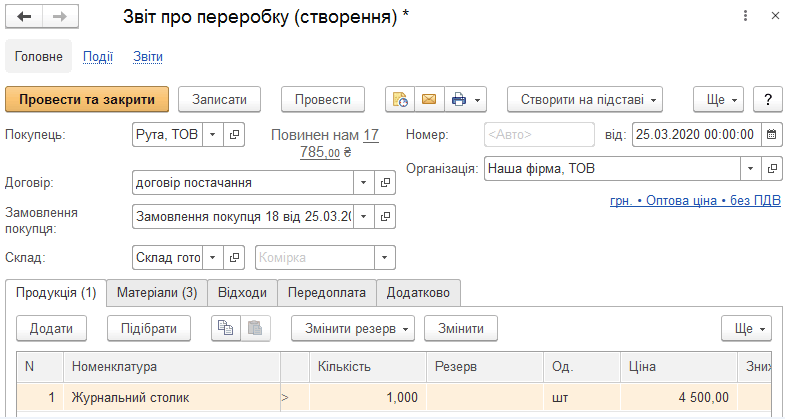Switch to the Передоплата tab
Viewport: 785px width, 419px height.
click(x=327, y=293)
